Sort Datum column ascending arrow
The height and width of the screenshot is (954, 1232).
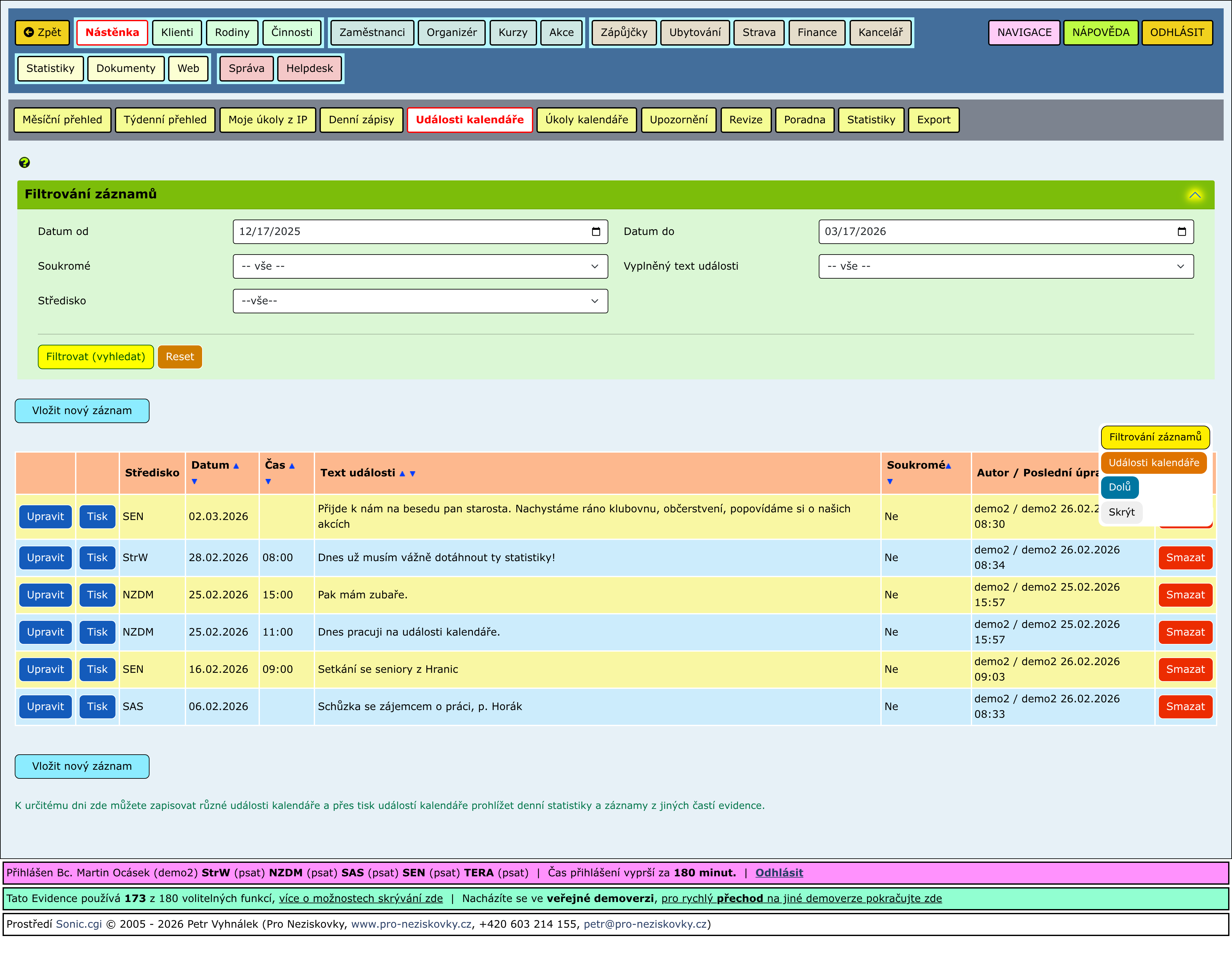click(236, 466)
